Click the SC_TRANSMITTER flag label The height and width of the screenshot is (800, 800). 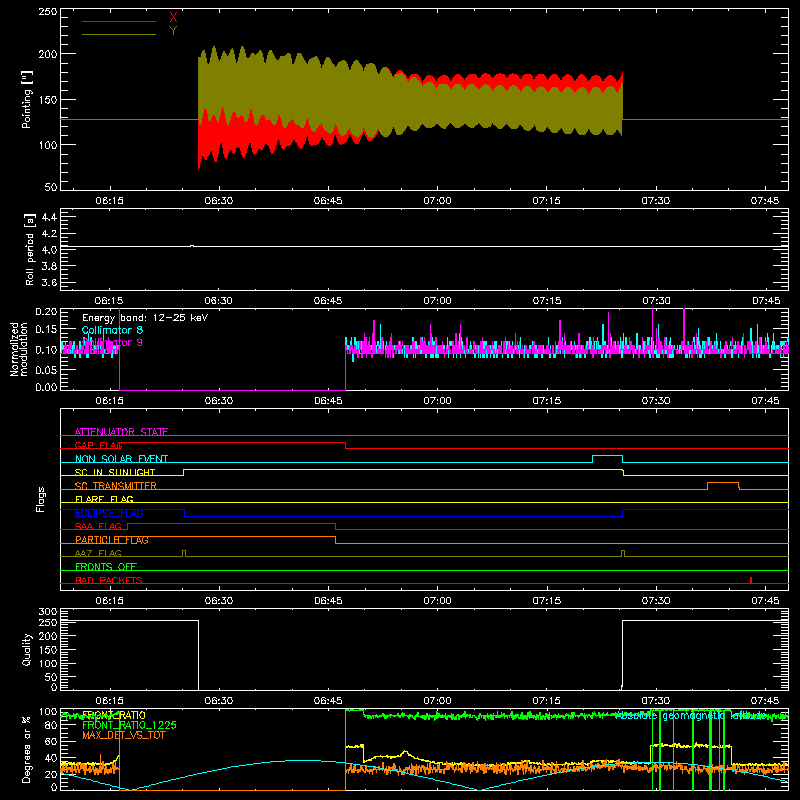(116, 486)
